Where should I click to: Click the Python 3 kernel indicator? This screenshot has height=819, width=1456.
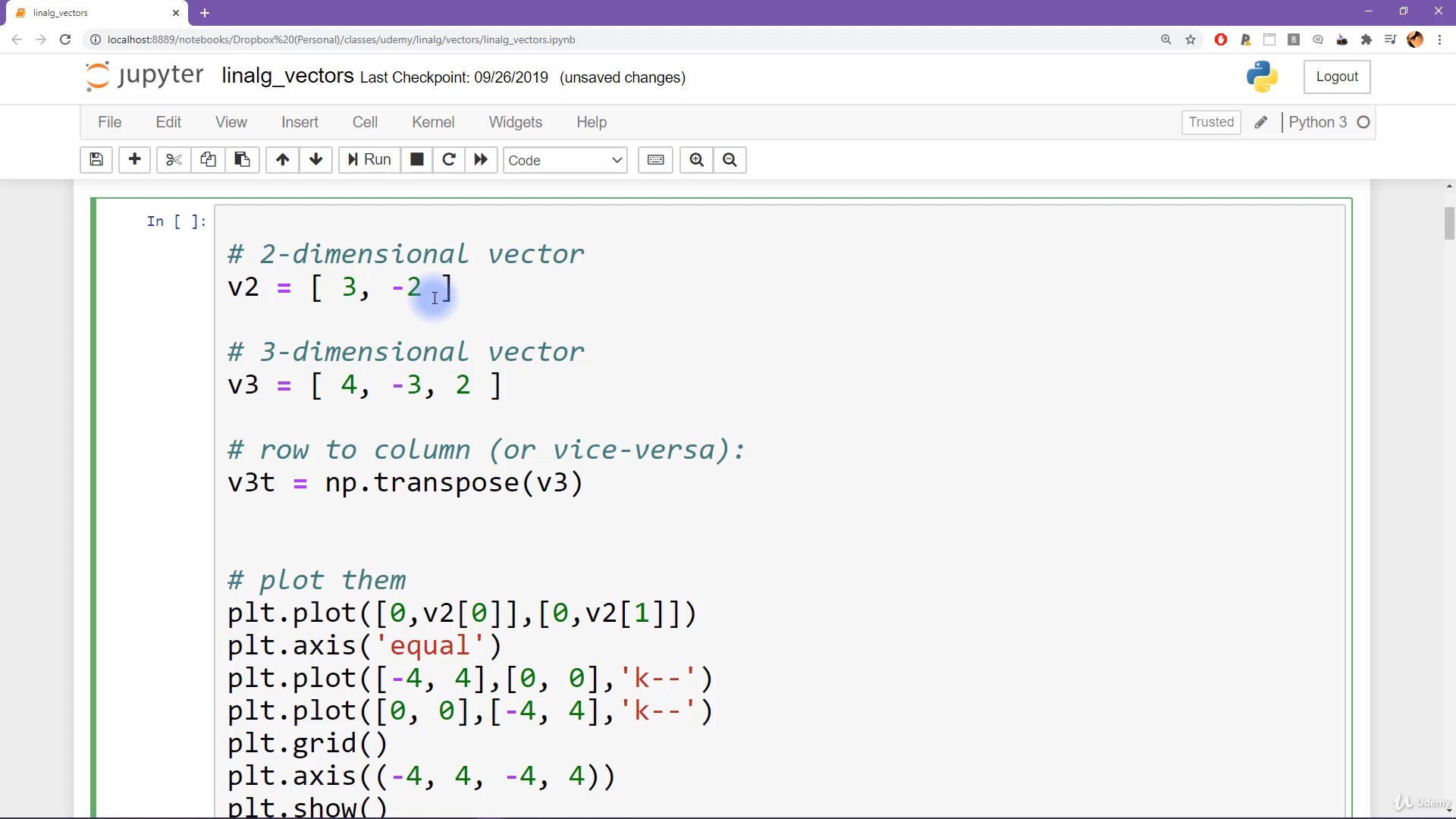click(x=1318, y=122)
